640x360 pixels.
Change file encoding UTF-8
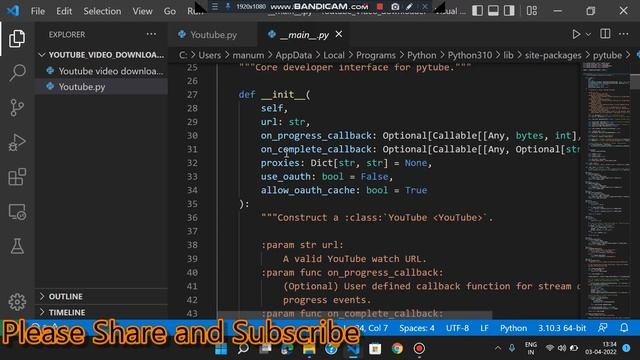pos(457,328)
